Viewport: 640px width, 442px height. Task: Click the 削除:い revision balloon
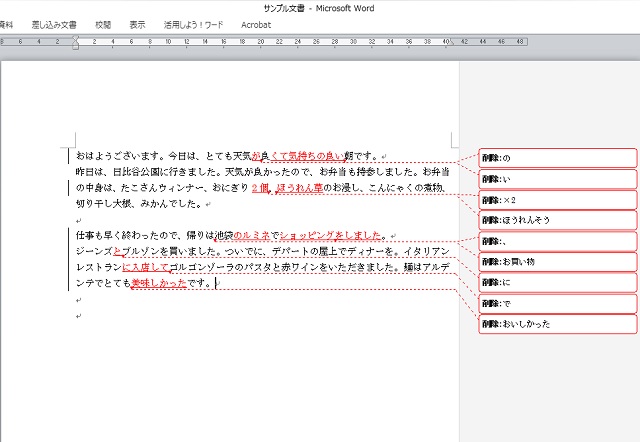point(557,179)
